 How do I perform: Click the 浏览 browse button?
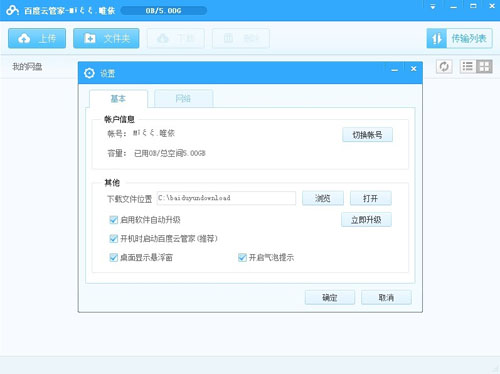point(323,198)
